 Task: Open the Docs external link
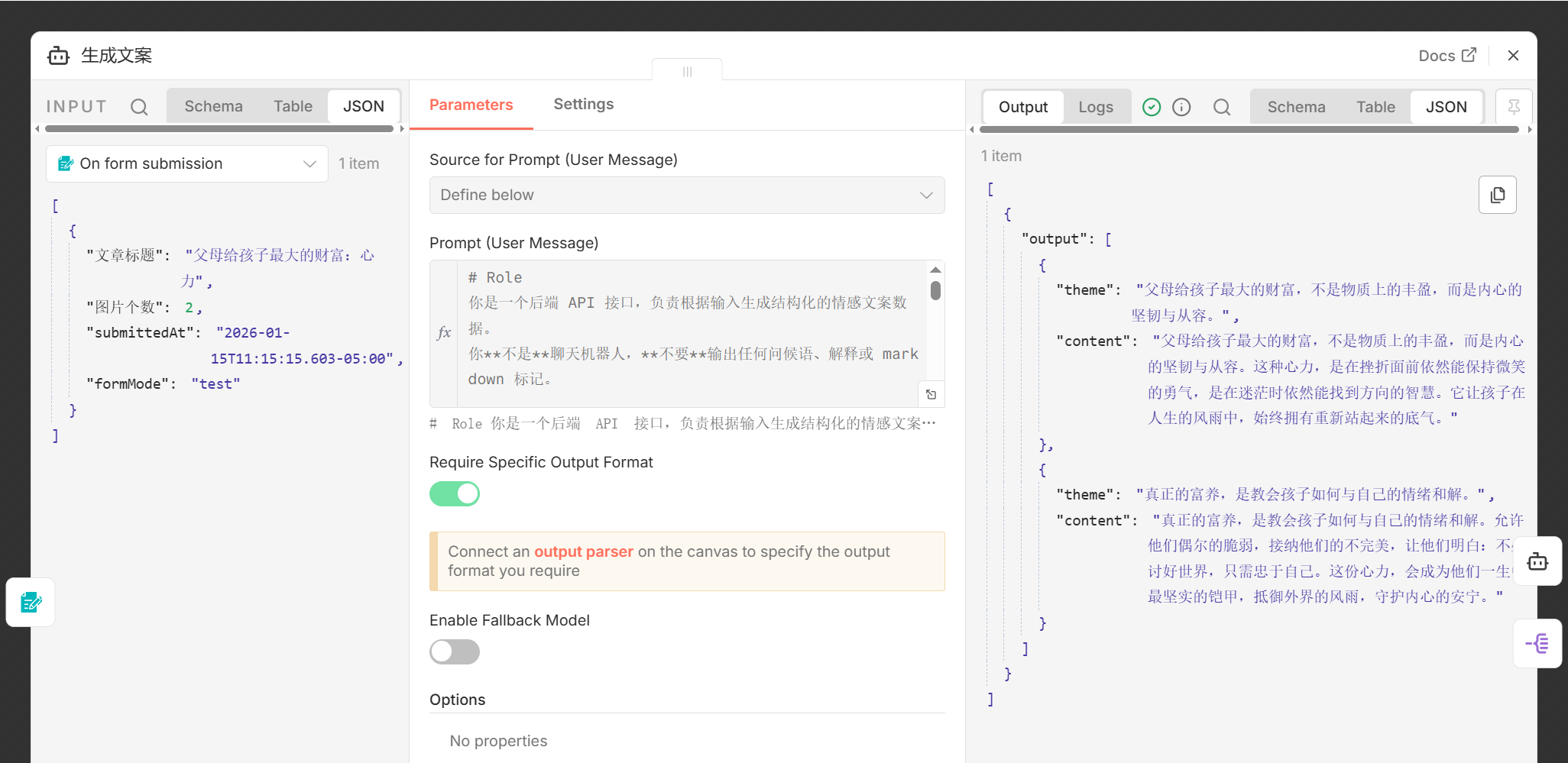pos(1447,56)
